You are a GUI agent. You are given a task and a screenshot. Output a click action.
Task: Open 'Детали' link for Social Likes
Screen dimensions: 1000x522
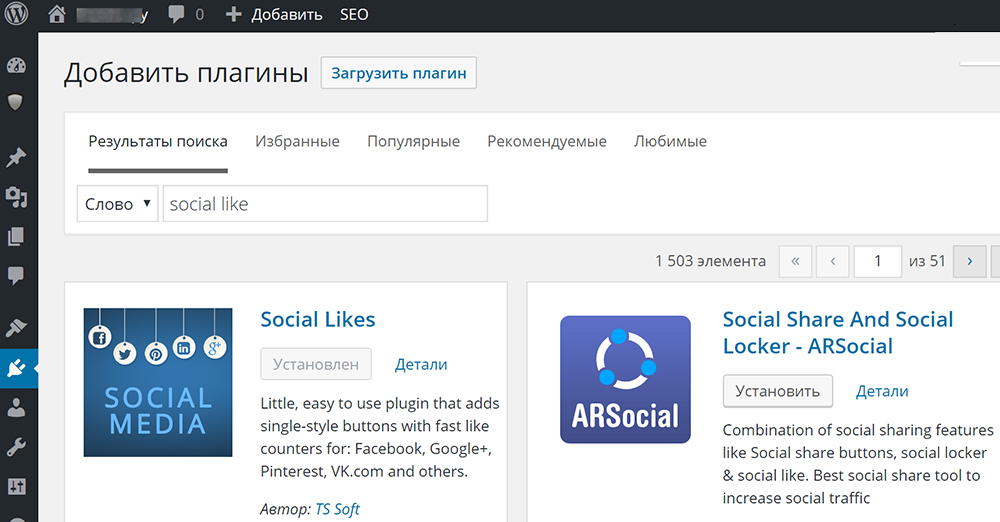(421, 365)
